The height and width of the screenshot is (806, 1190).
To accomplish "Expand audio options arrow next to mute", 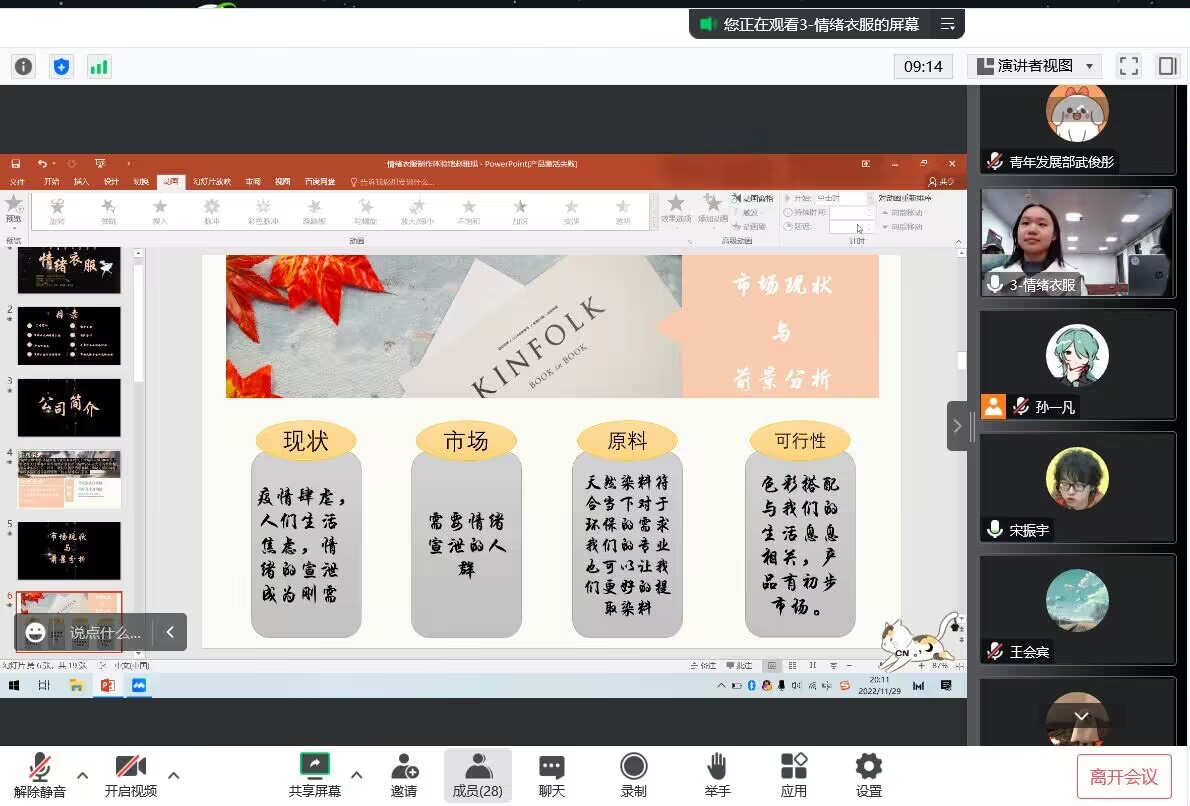I will [83, 775].
